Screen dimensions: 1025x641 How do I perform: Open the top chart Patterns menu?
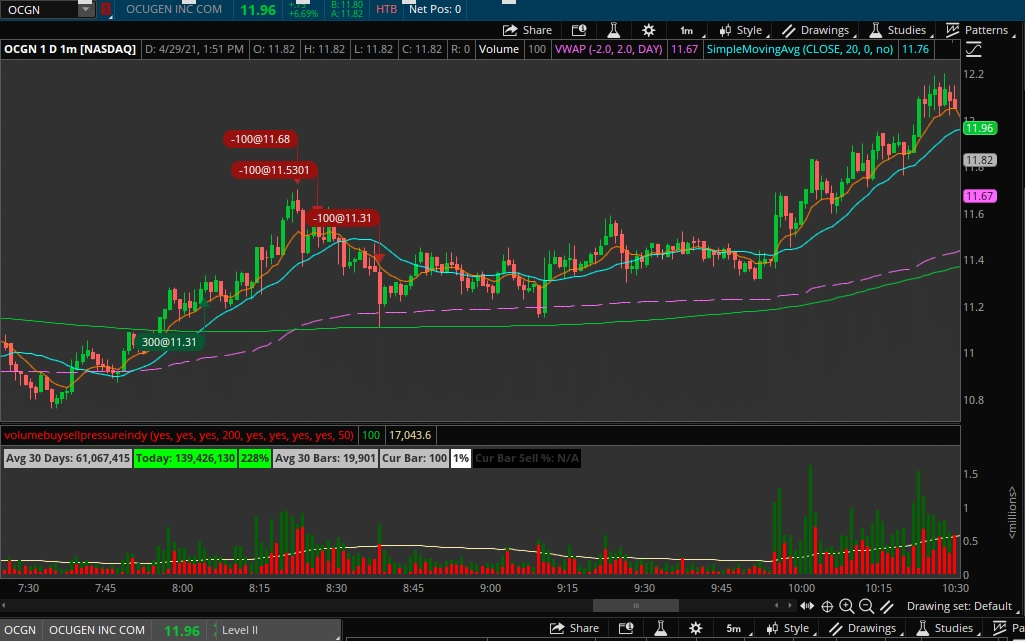979,30
